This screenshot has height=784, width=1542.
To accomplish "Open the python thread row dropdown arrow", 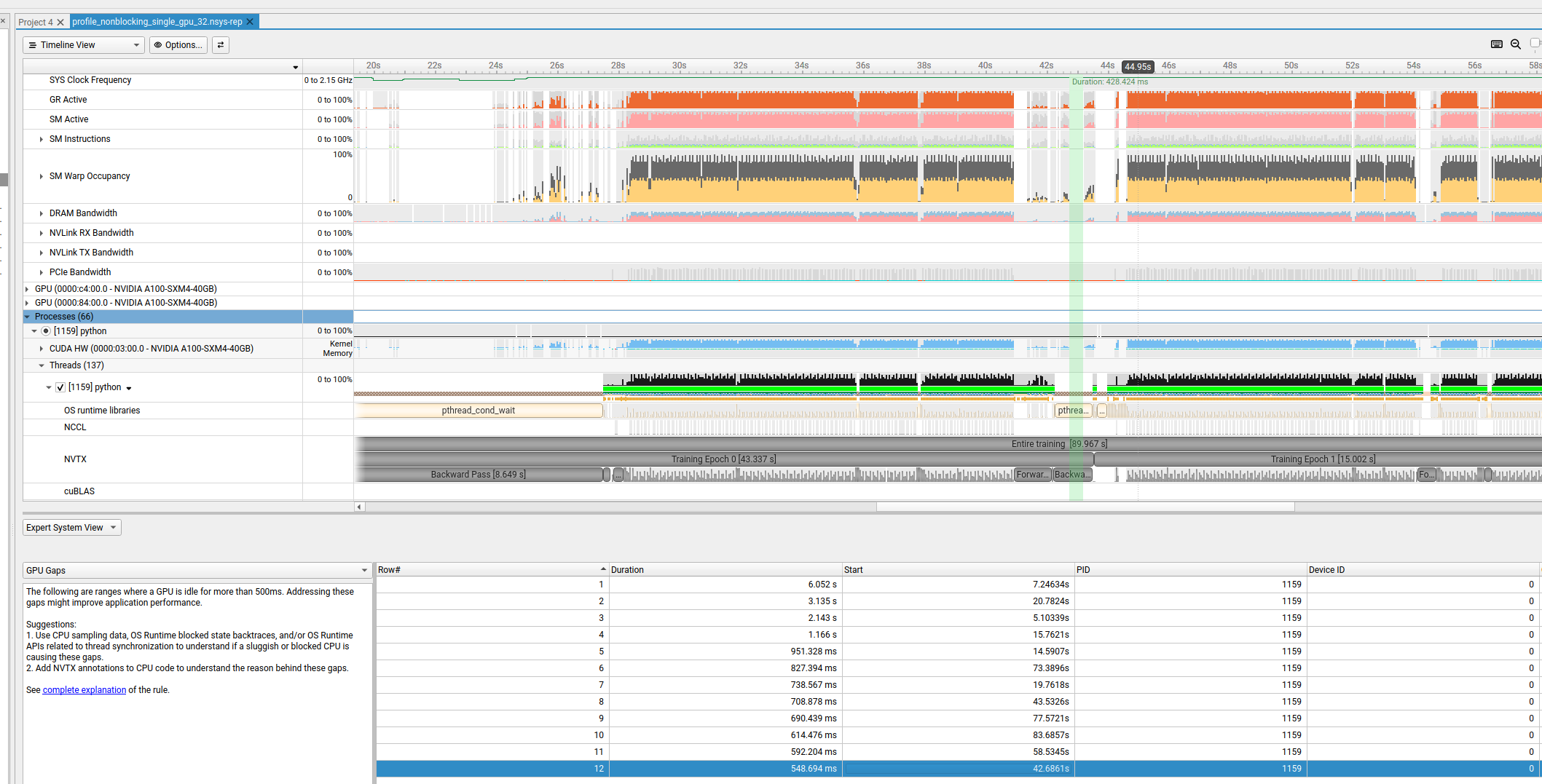I will (x=129, y=388).
